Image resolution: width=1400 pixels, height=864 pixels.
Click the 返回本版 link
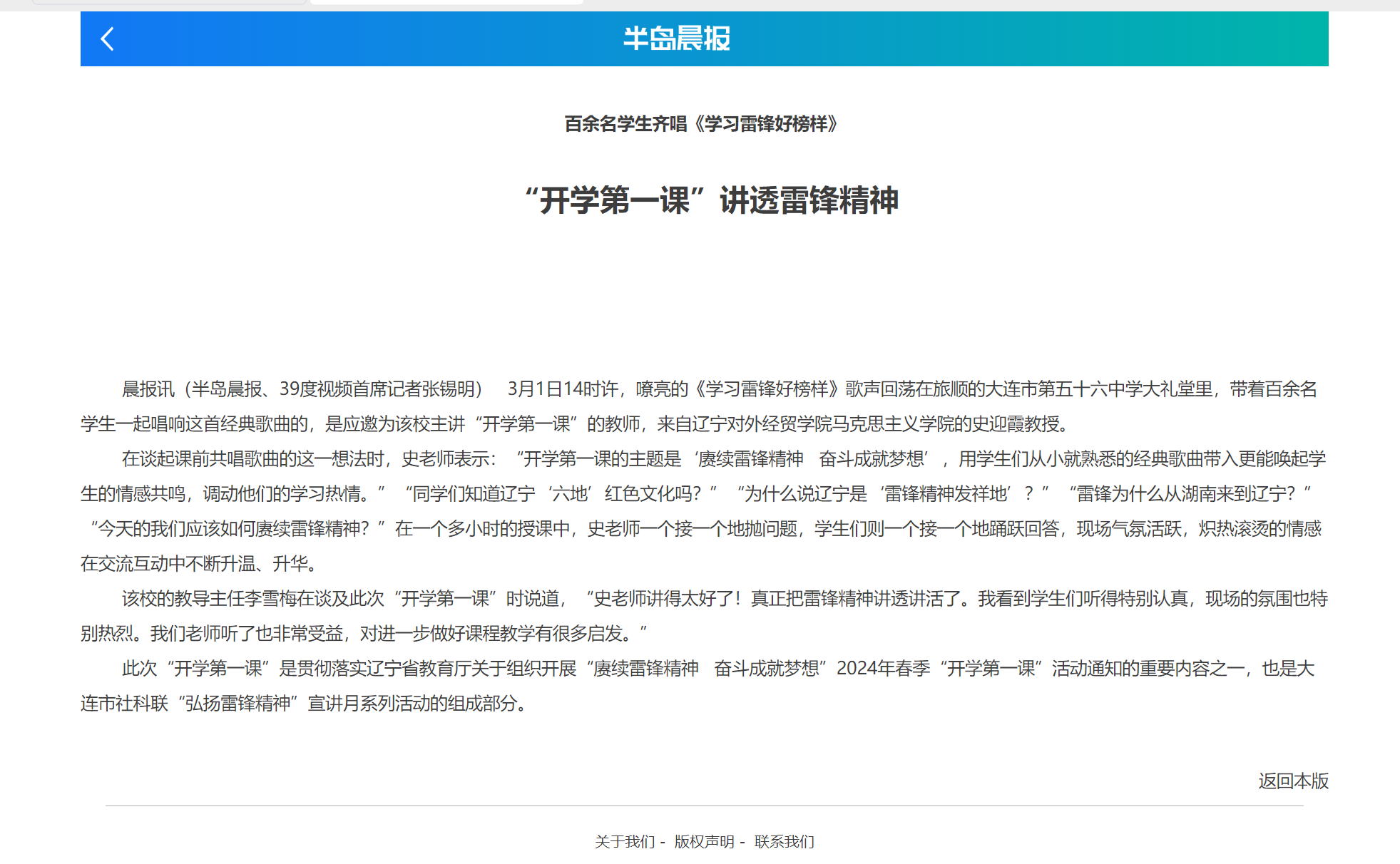[1293, 781]
